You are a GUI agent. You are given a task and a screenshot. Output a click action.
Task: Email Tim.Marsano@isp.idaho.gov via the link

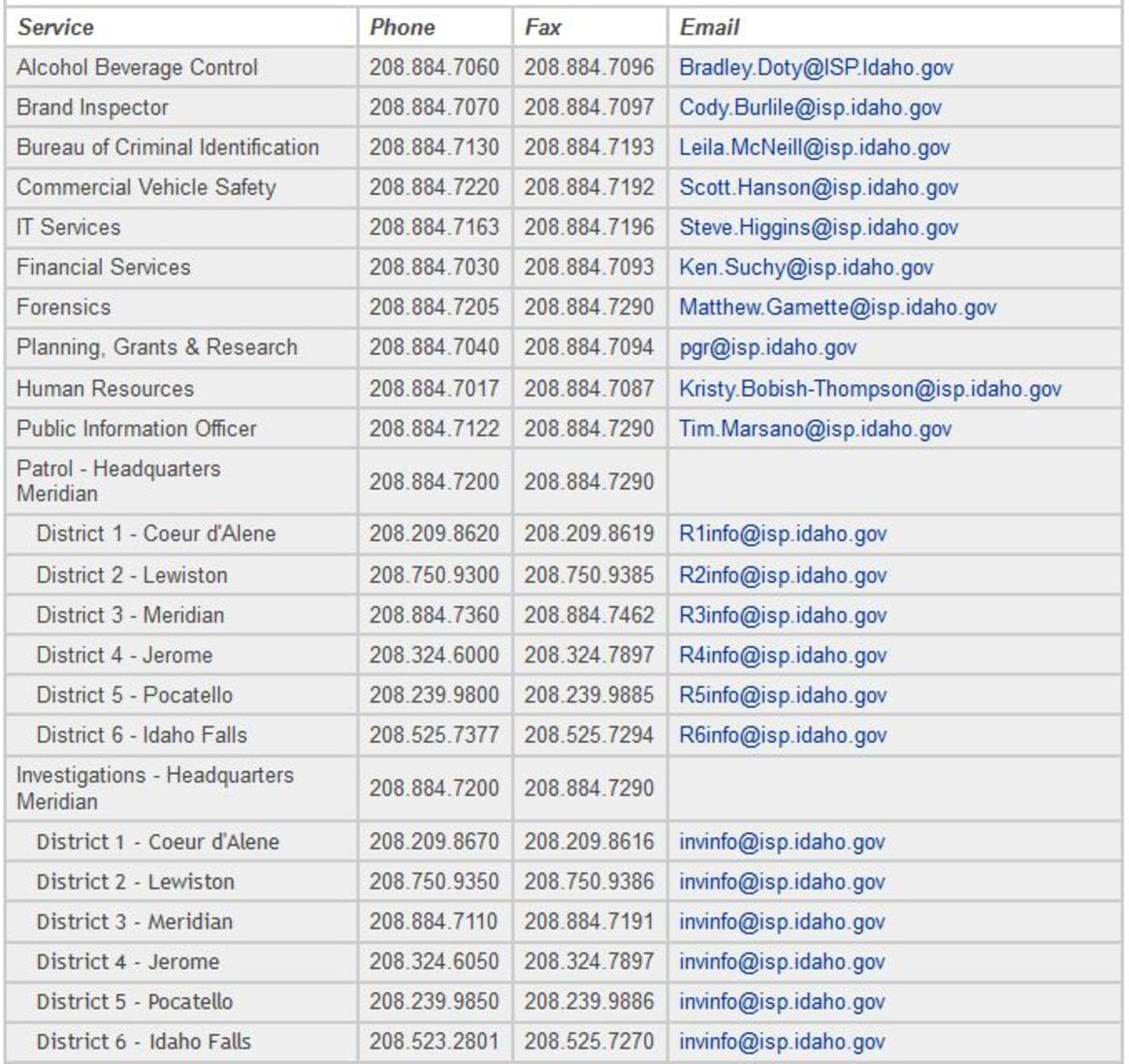[x=815, y=429]
